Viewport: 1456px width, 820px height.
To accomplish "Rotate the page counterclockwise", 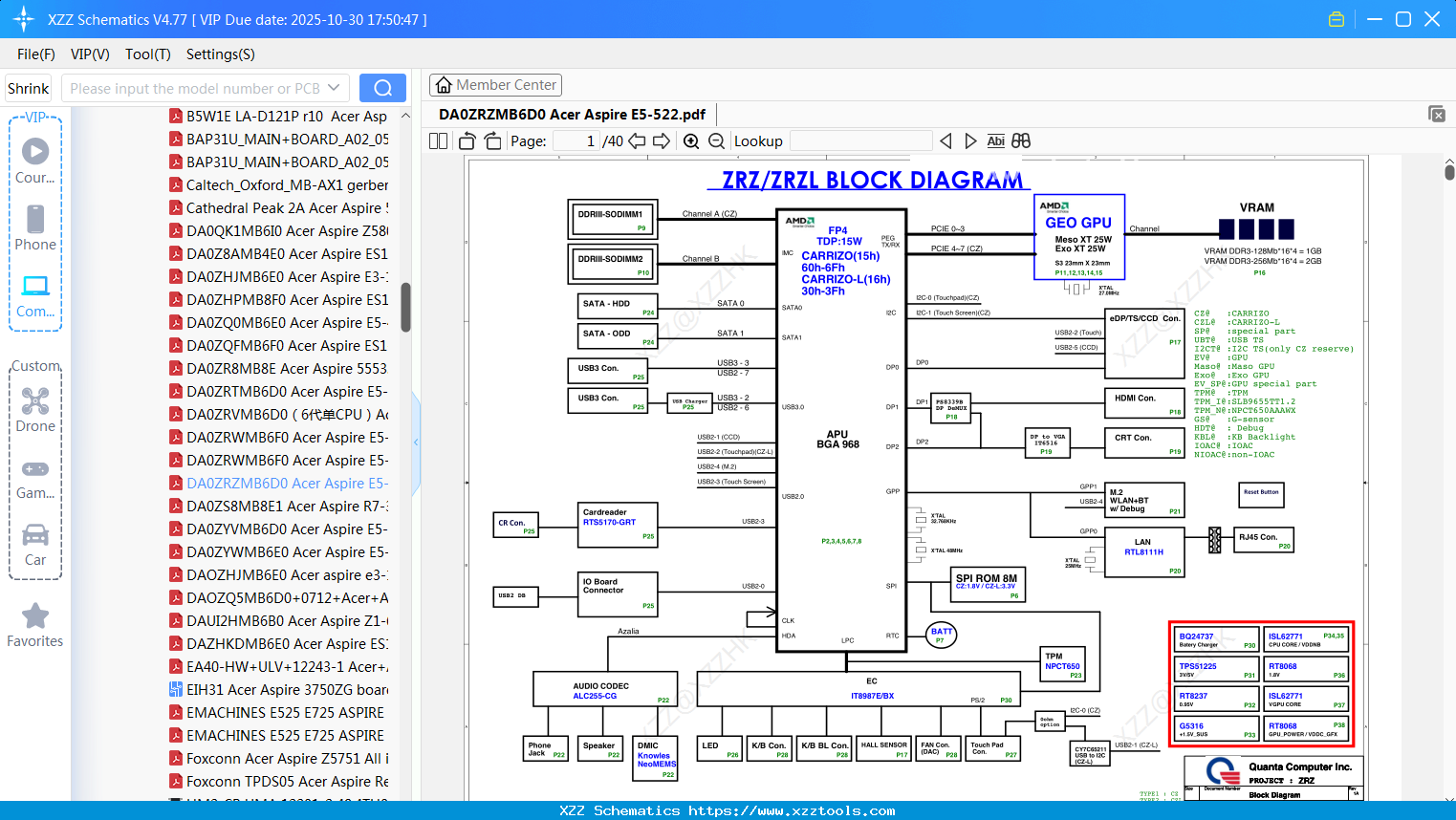I will point(467,141).
